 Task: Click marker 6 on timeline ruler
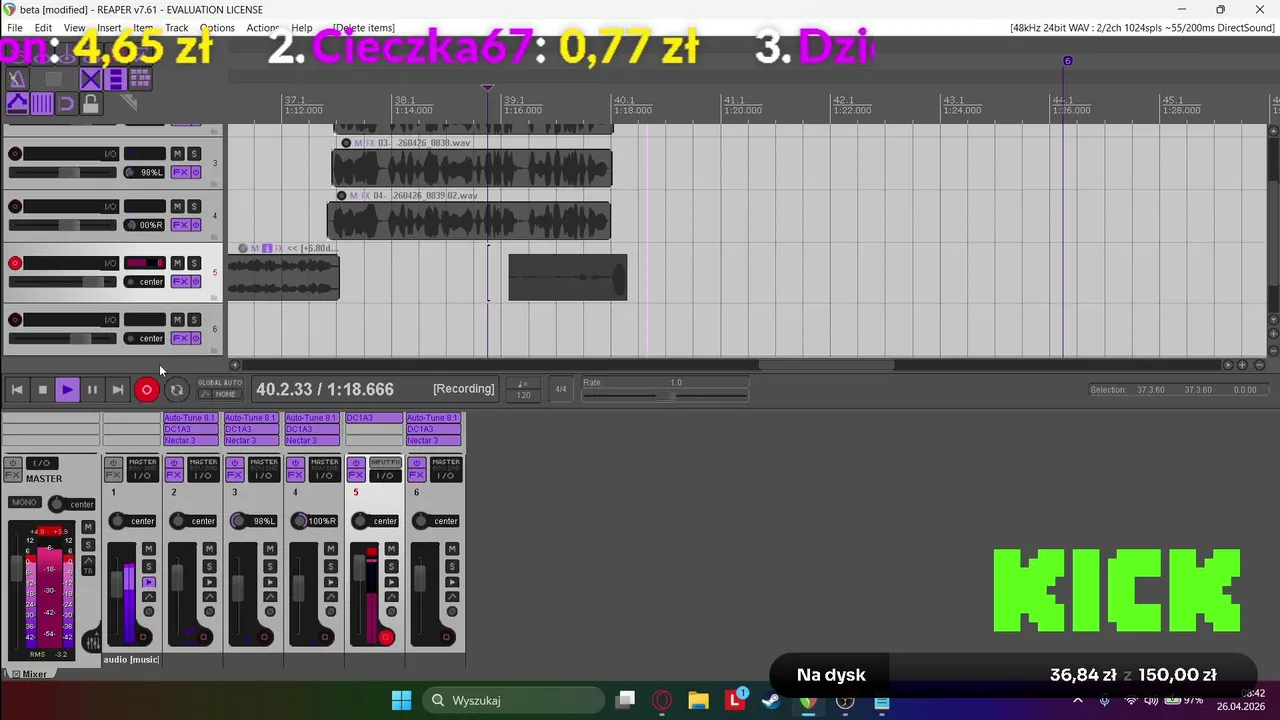tap(1067, 61)
